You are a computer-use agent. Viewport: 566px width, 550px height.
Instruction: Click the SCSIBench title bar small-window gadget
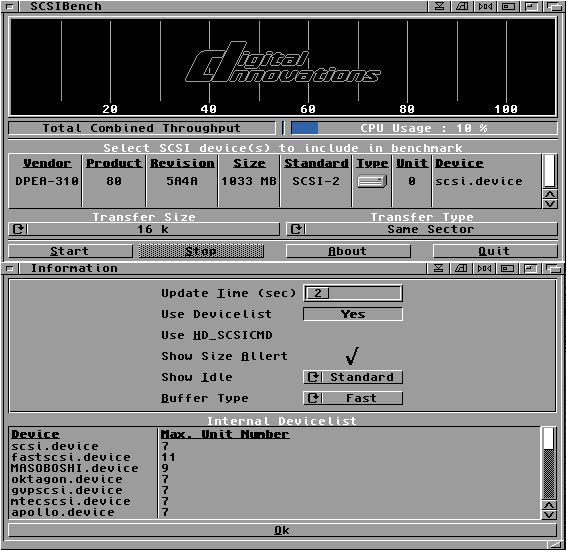tap(531, 6)
